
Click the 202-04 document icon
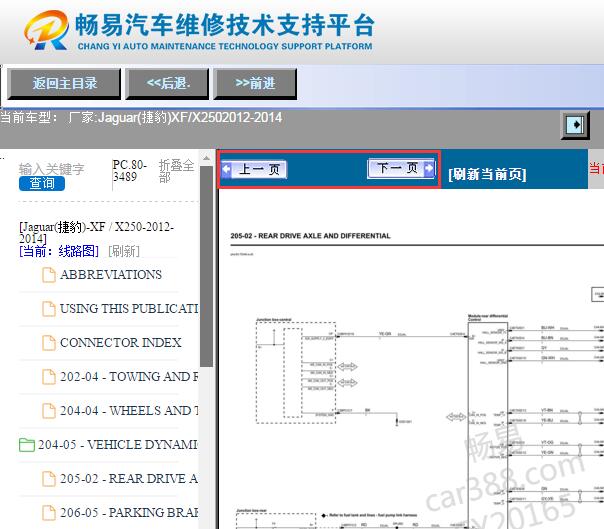[x=49, y=376]
